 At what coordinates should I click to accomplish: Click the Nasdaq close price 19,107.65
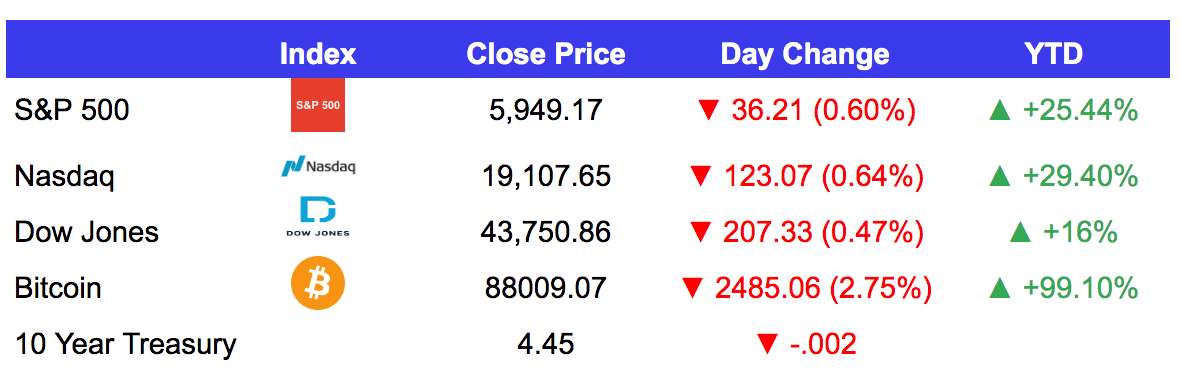point(546,177)
